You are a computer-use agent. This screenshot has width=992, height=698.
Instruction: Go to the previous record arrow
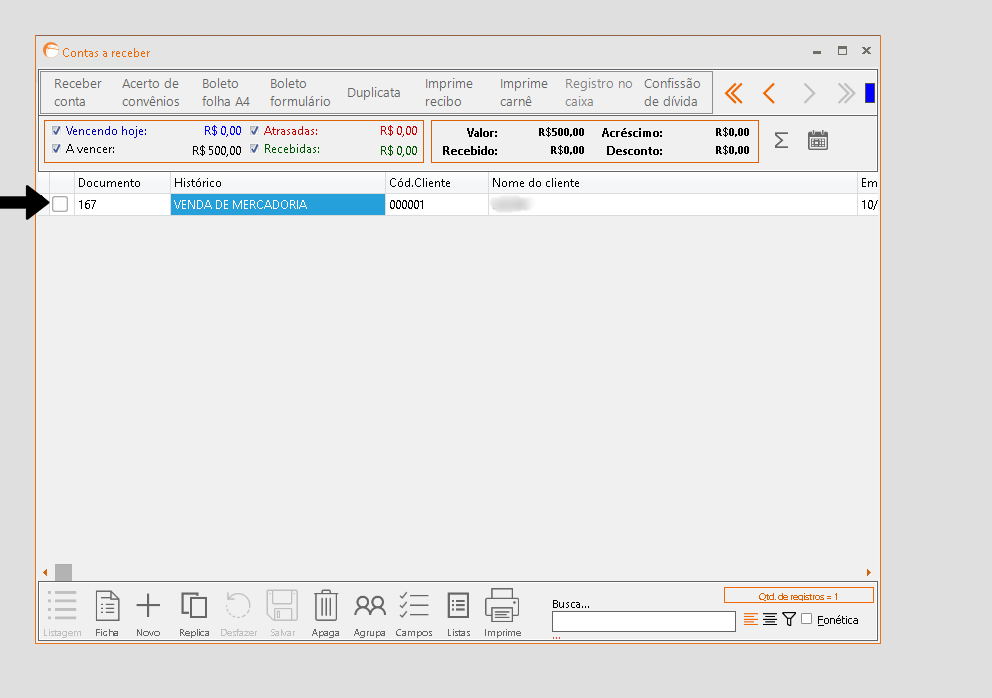click(x=769, y=93)
